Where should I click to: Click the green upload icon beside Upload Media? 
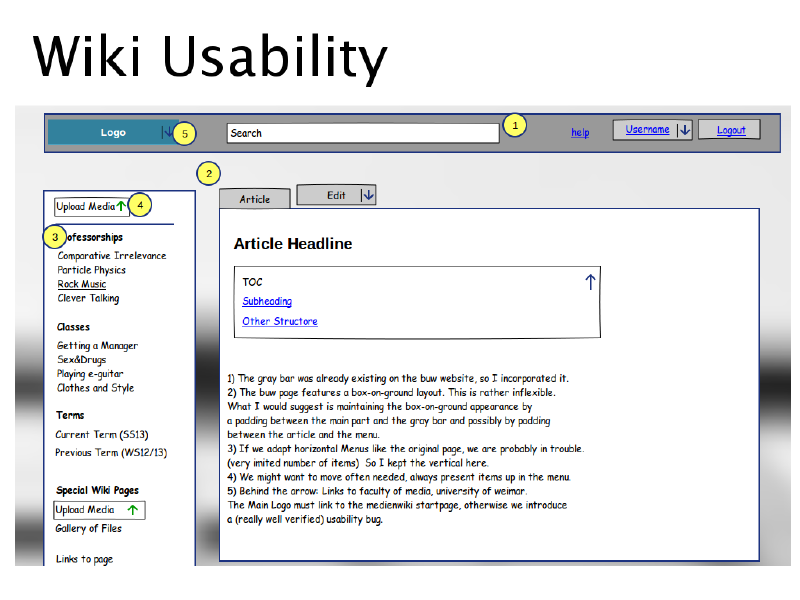tap(119, 205)
